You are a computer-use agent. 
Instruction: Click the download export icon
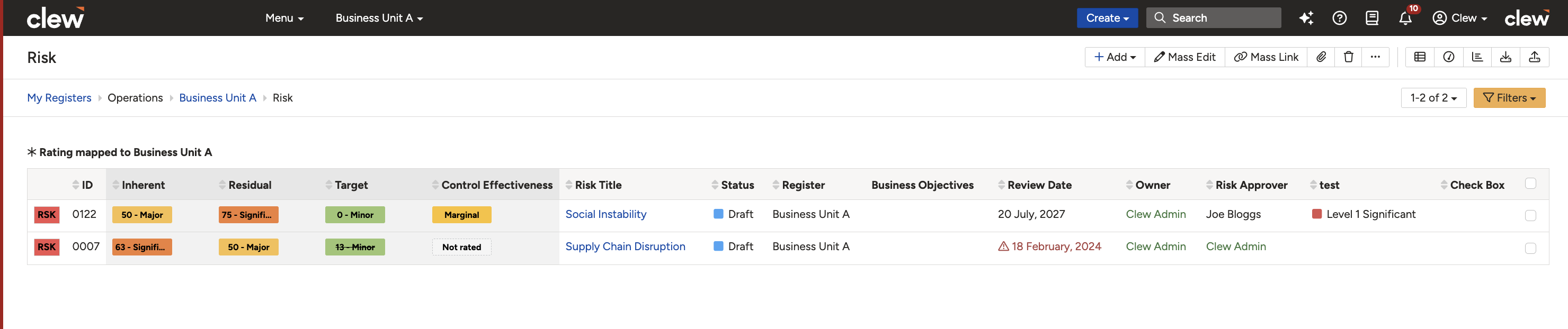tap(1505, 57)
